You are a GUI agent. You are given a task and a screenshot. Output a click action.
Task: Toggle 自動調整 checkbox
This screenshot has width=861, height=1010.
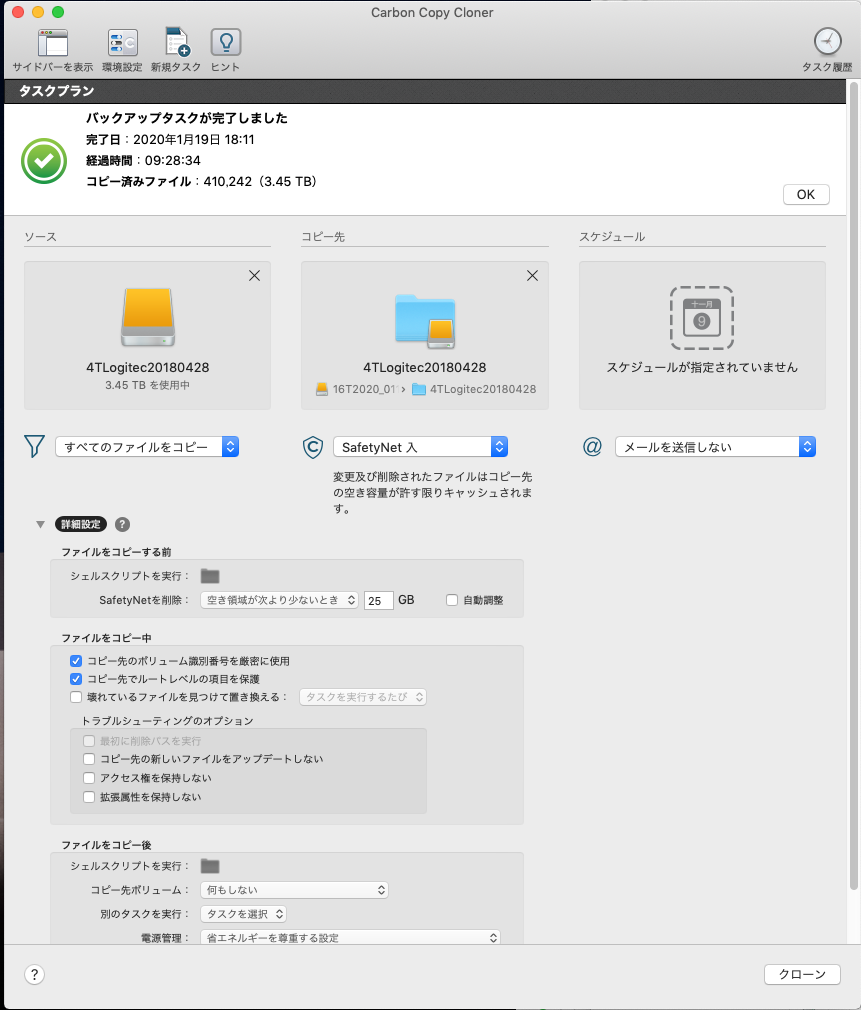(x=452, y=600)
